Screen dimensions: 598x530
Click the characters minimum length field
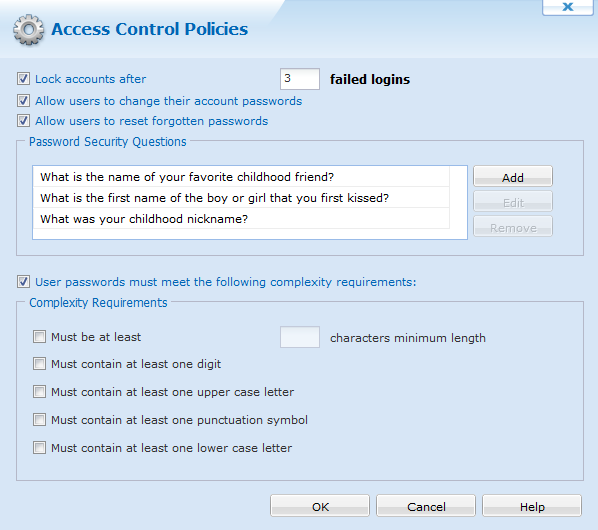click(300, 337)
